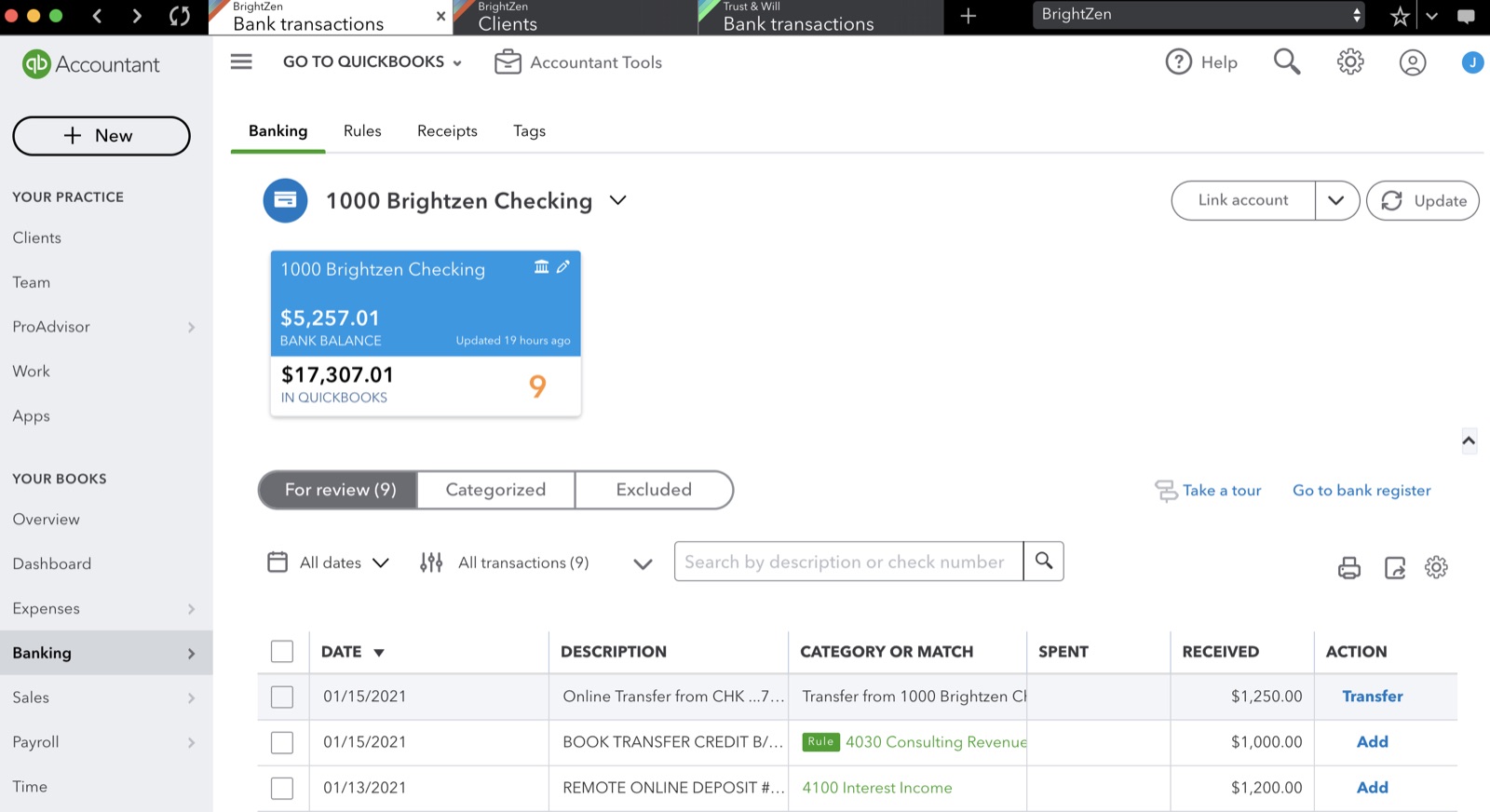Expand the 1000 Brightzen Checking account selector
The image size is (1490, 812).
click(x=617, y=200)
